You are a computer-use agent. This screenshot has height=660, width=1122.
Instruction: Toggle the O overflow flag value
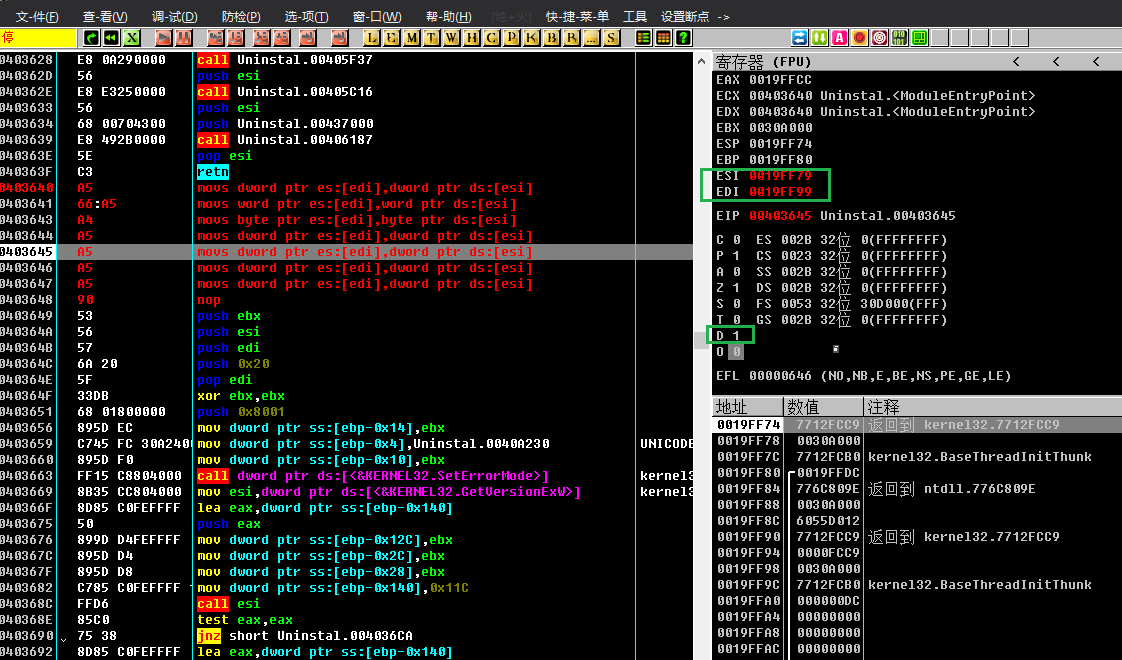[x=737, y=352]
